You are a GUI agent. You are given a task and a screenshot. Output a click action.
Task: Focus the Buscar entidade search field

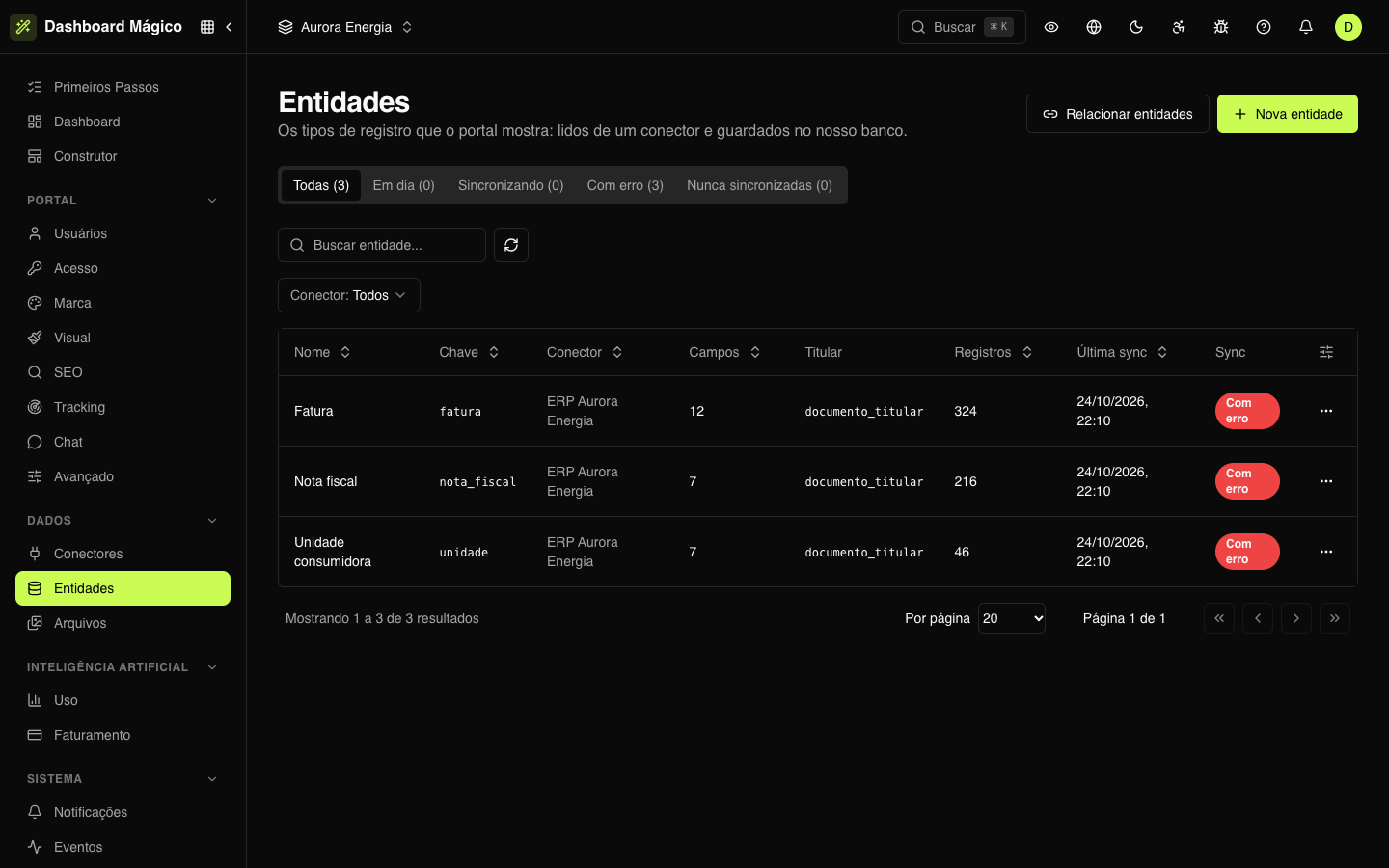pyautogui.click(x=382, y=245)
